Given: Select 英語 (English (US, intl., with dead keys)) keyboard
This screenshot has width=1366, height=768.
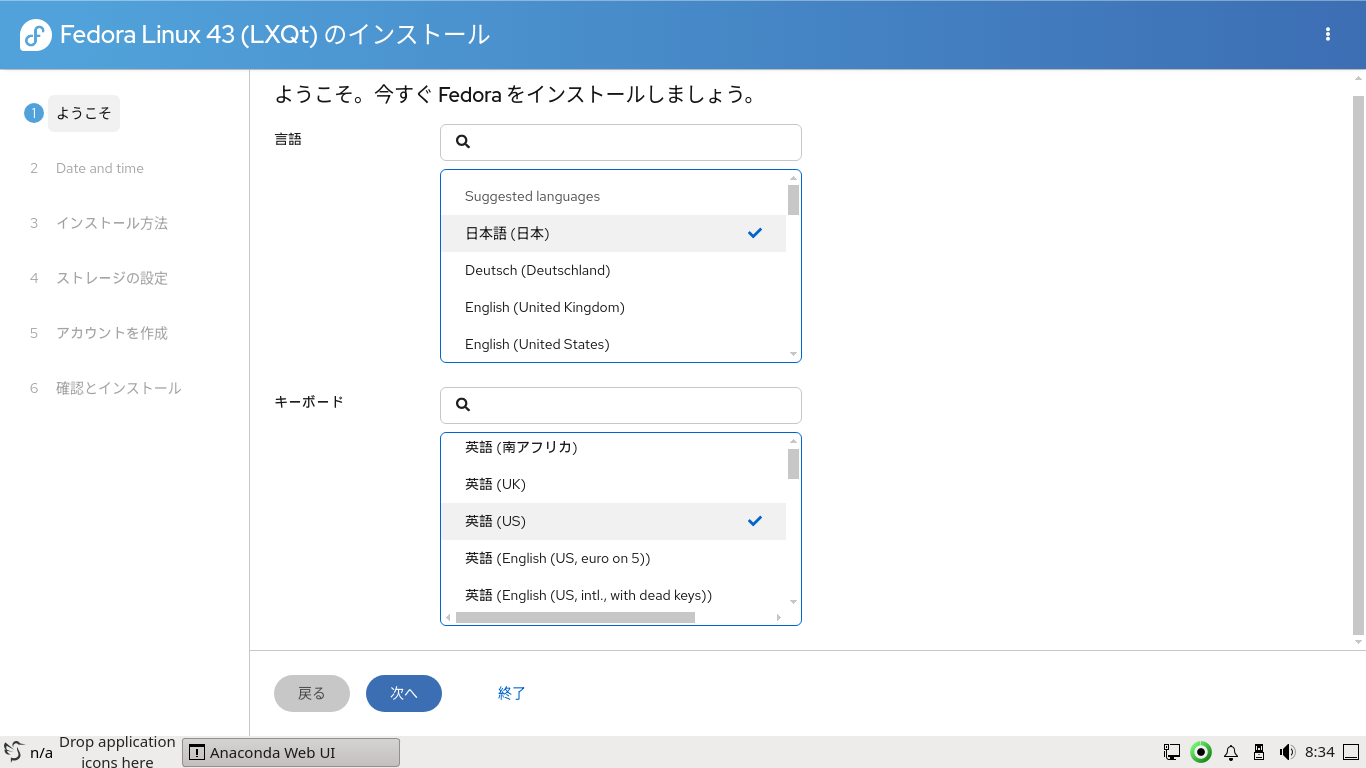Looking at the screenshot, I should pos(613,595).
